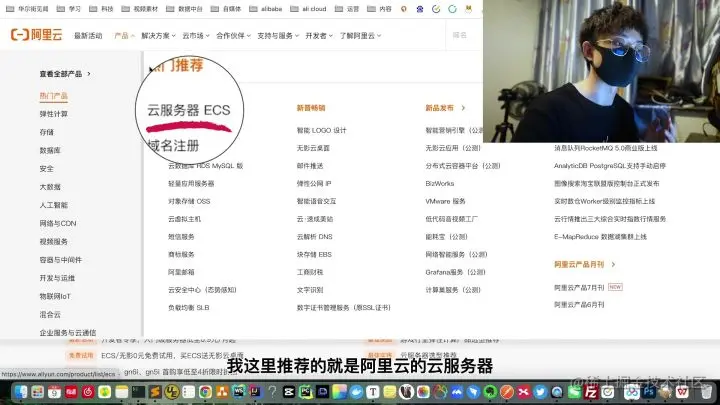Select 数据库 category in sidebar
Image resolution: width=720 pixels, height=405 pixels.
coord(50,150)
